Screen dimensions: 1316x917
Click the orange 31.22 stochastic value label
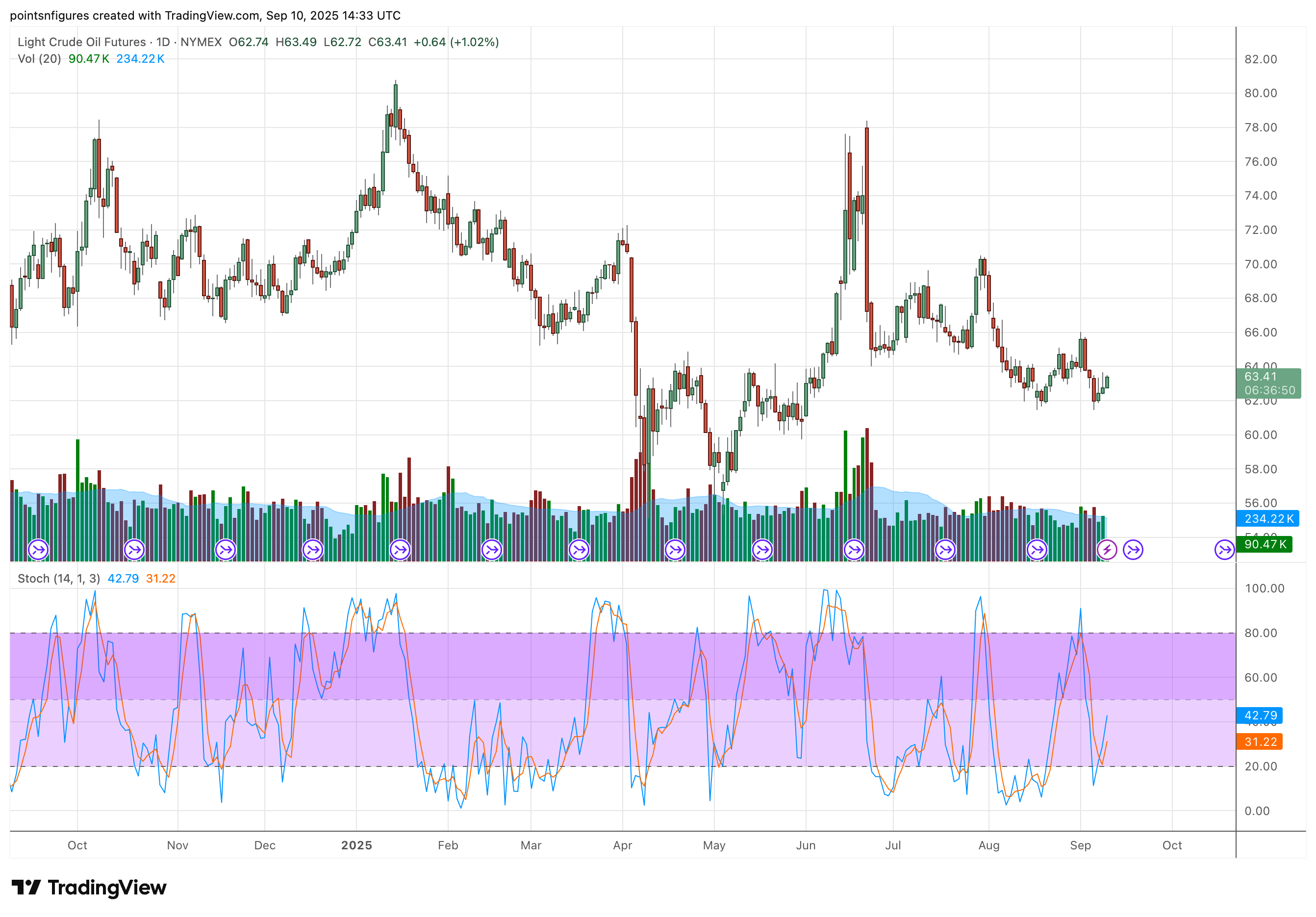pyautogui.click(x=1259, y=741)
